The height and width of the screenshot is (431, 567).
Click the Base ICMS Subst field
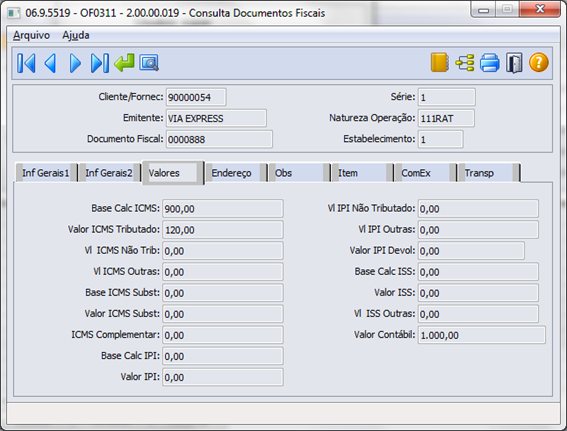click(x=223, y=293)
